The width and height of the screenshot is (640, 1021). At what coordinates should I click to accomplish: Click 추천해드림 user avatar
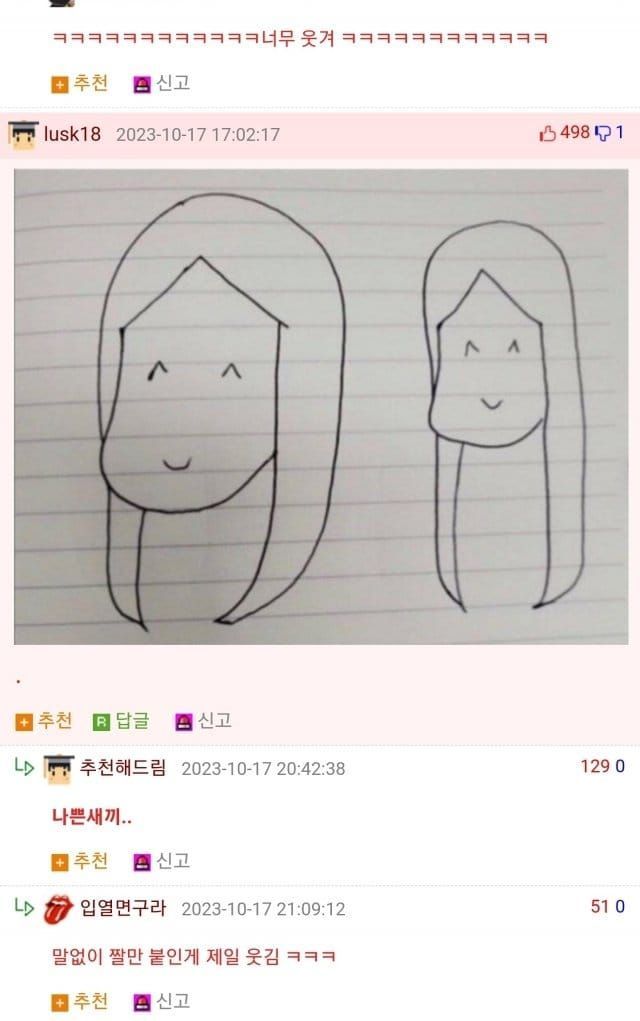59,768
